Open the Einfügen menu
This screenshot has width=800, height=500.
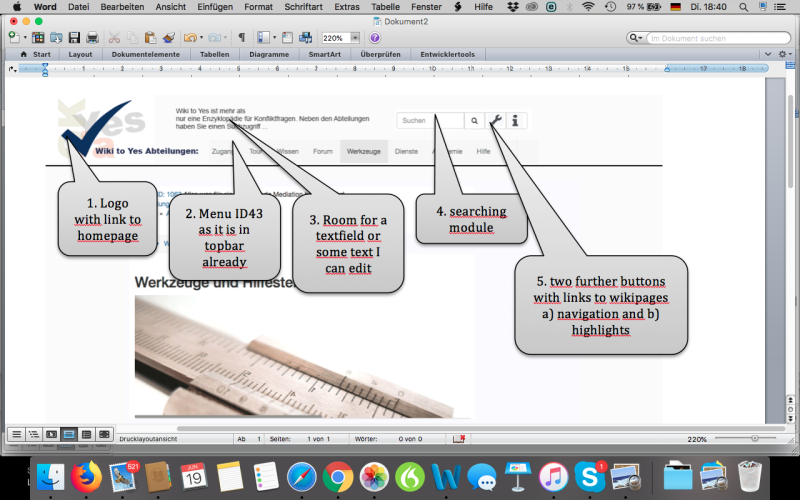coord(215,6)
